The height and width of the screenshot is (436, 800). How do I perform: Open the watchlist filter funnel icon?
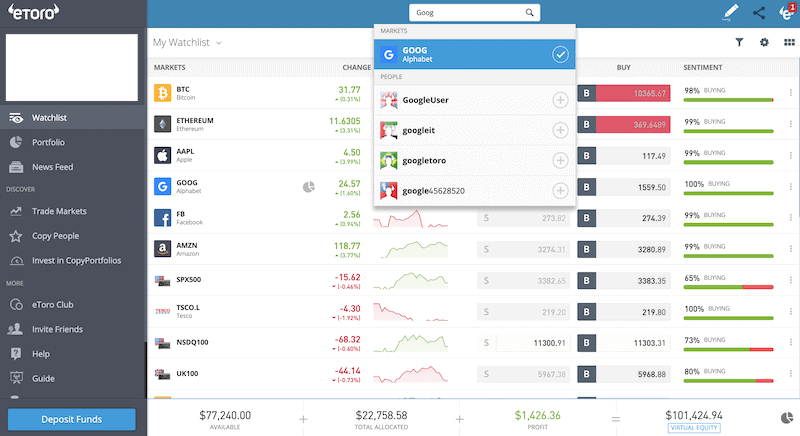pos(739,42)
